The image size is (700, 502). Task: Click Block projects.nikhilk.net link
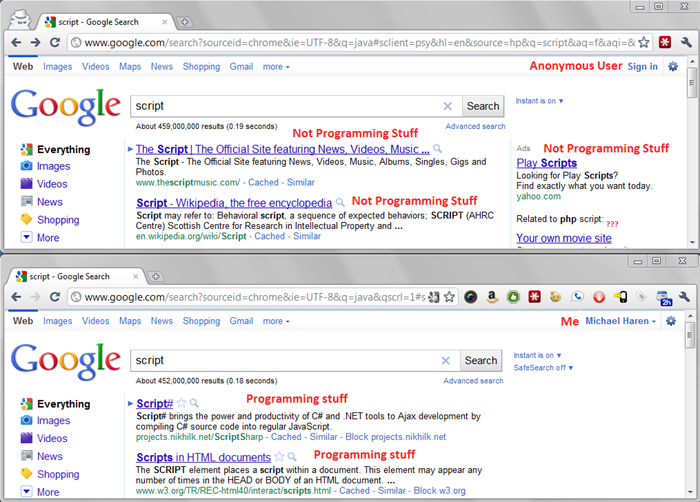(396, 436)
